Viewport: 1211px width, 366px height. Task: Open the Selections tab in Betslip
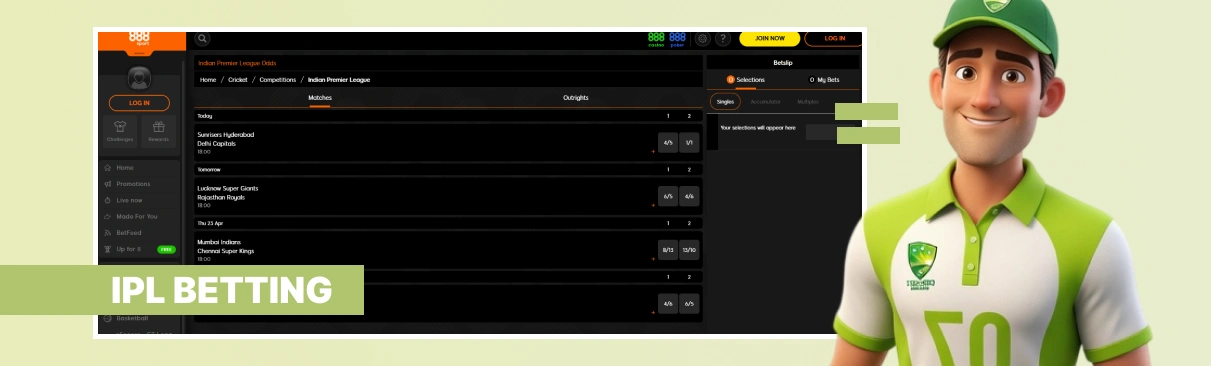(x=746, y=79)
